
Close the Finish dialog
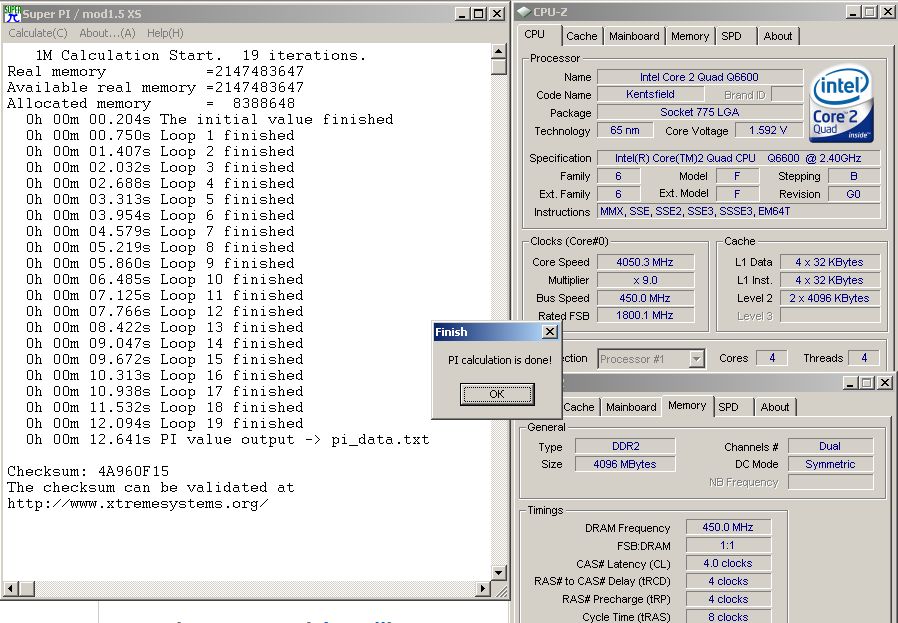pyautogui.click(x=549, y=332)
